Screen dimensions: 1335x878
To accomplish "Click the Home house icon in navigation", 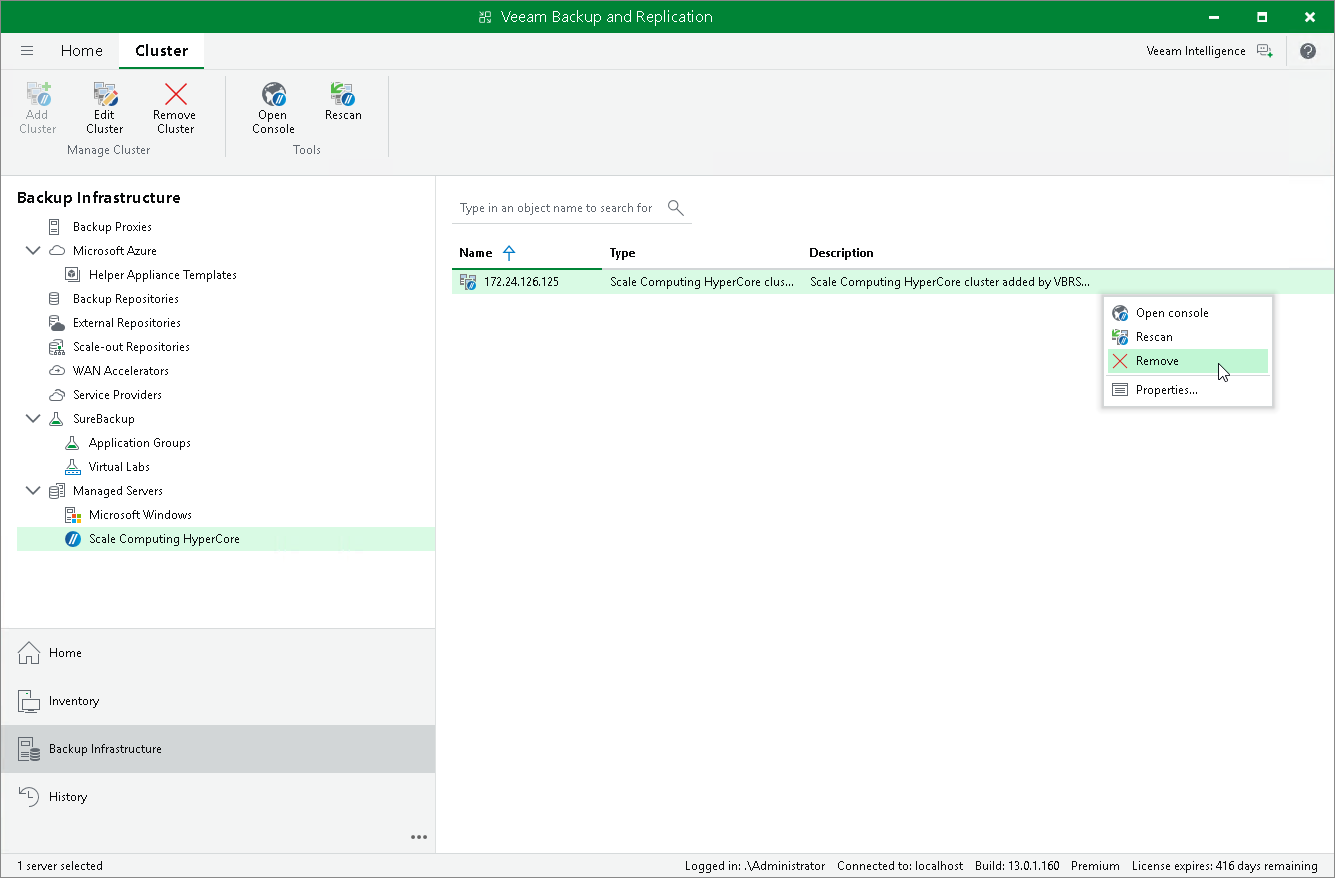I will [29, 653].
